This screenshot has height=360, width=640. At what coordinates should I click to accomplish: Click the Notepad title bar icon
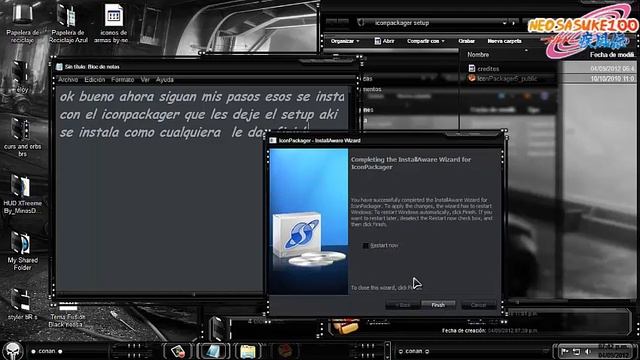click(59, 67)
